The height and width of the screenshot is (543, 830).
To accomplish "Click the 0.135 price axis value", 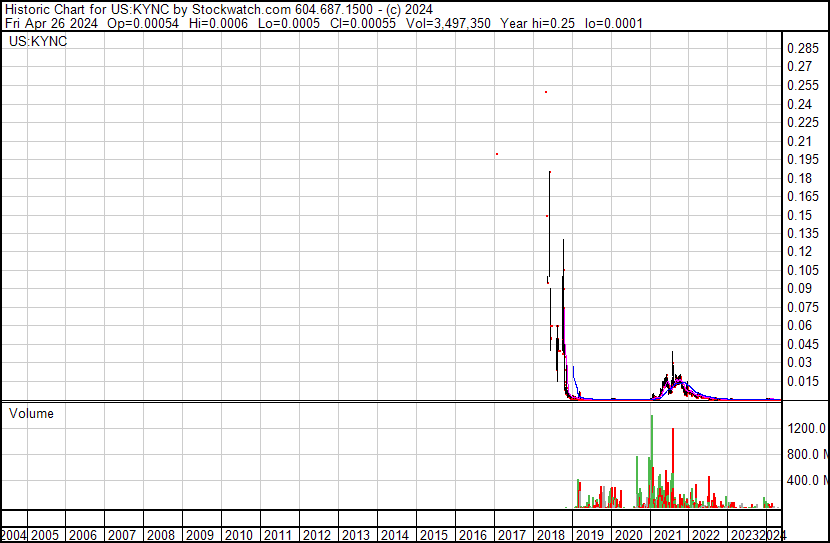I will pos(803,233).
